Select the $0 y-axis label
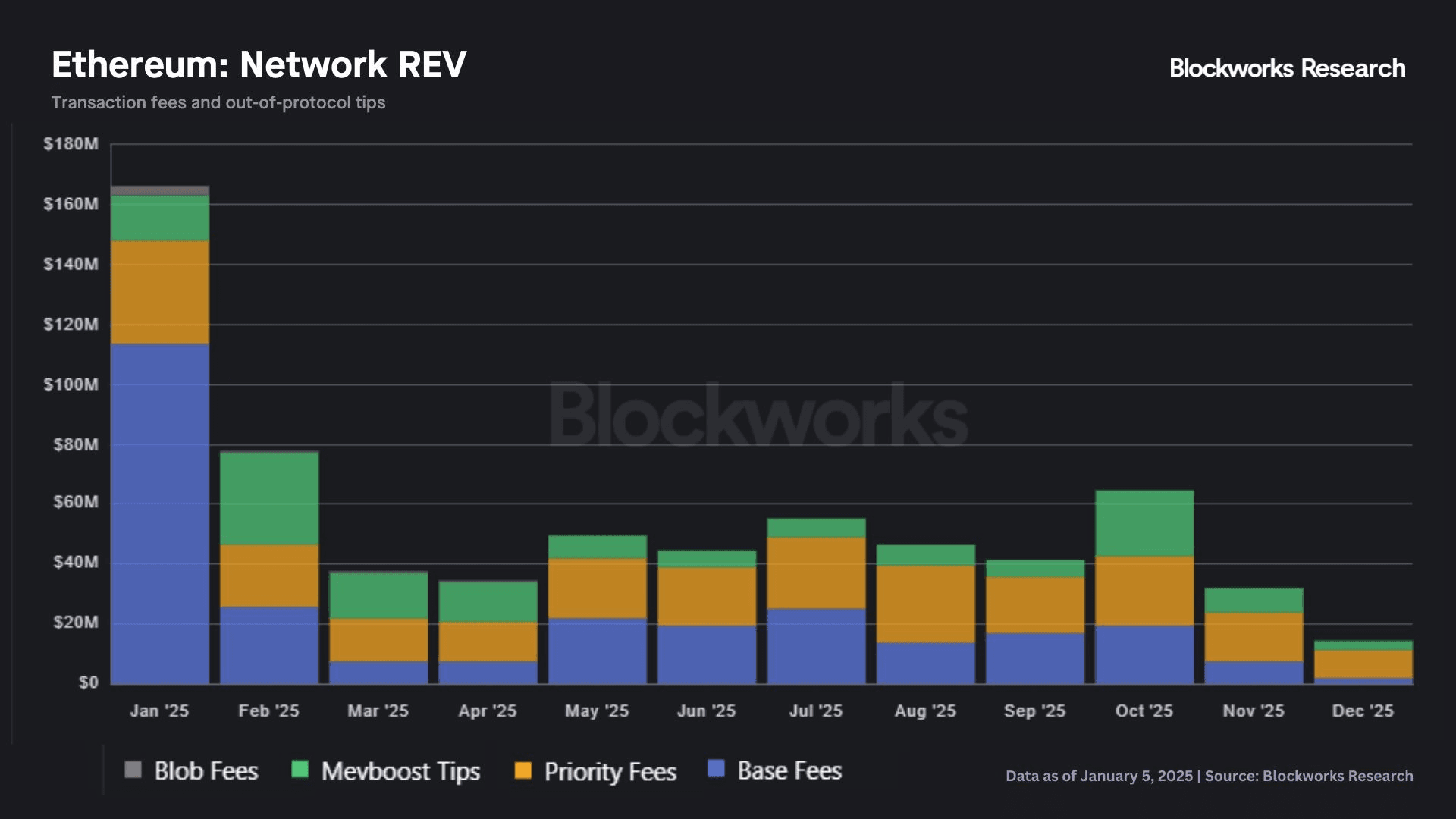Screen dimensions: 1456x819 (x=88, y=682)
